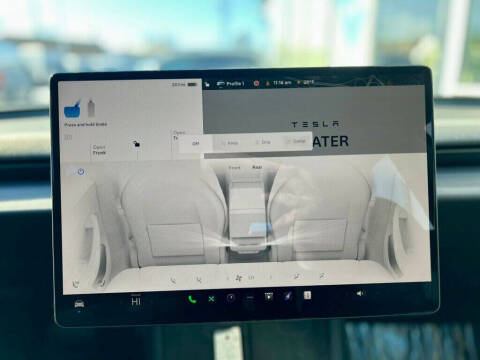The image size is (480, 360).
Task: Tap Open Frunk button
Action: pos(99,150)
